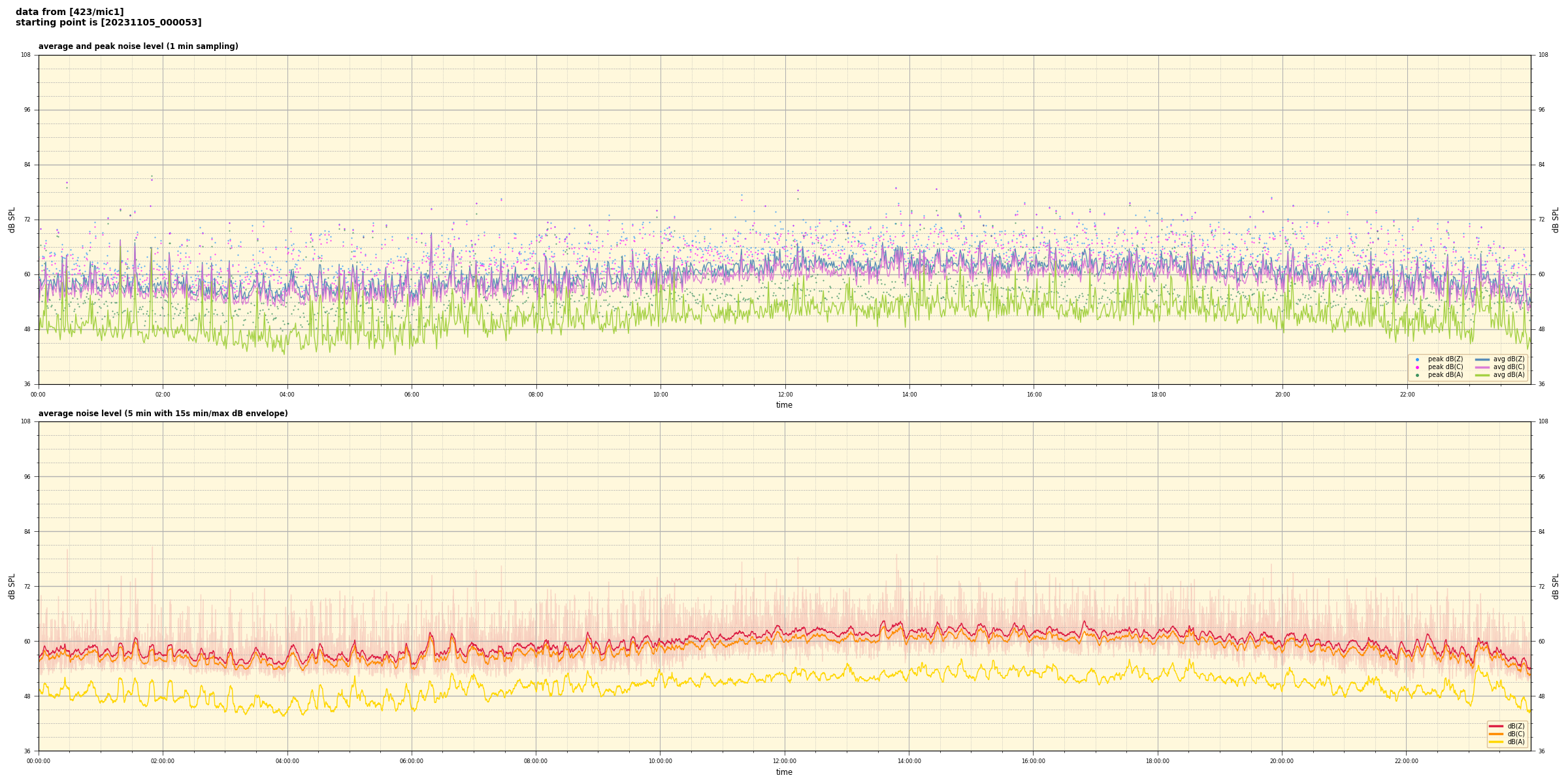Click the blue peak dB(Z) legend dot
Viewport: 1568px width, 784px height.
pos(1417,359)
